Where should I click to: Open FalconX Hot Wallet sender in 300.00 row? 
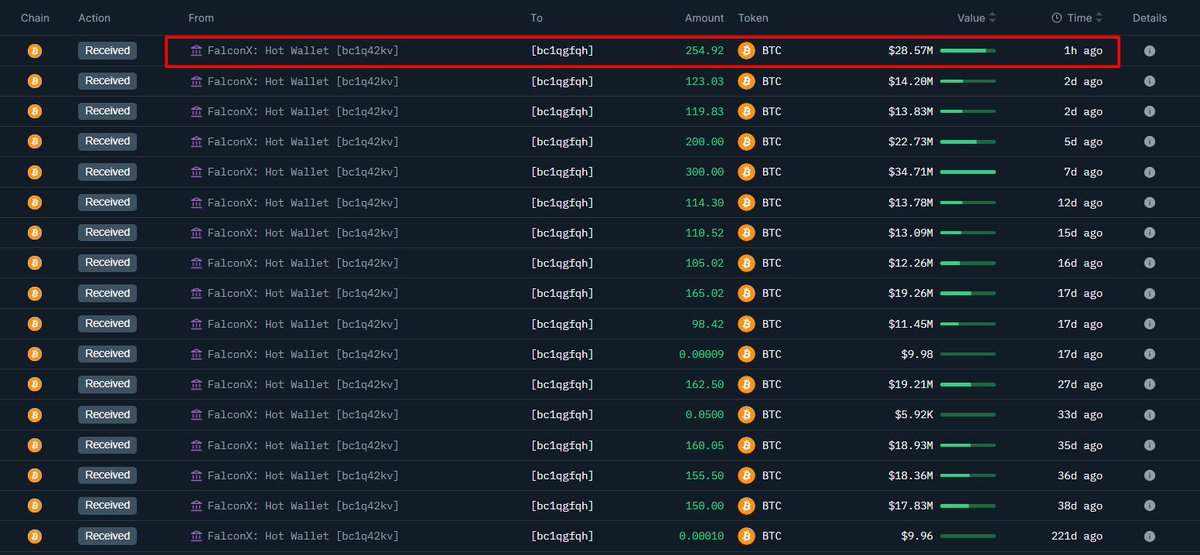303,172
